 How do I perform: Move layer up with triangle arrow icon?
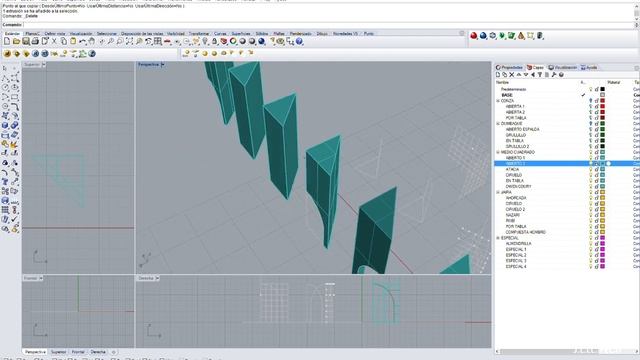point(519,75)
